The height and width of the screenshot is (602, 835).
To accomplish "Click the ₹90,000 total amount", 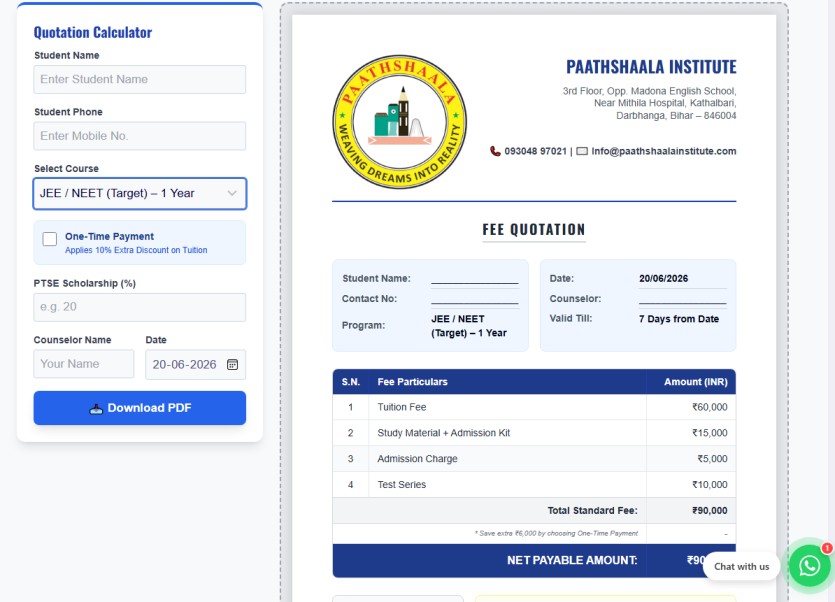I will pyautogui.click(x=709, y=510).
